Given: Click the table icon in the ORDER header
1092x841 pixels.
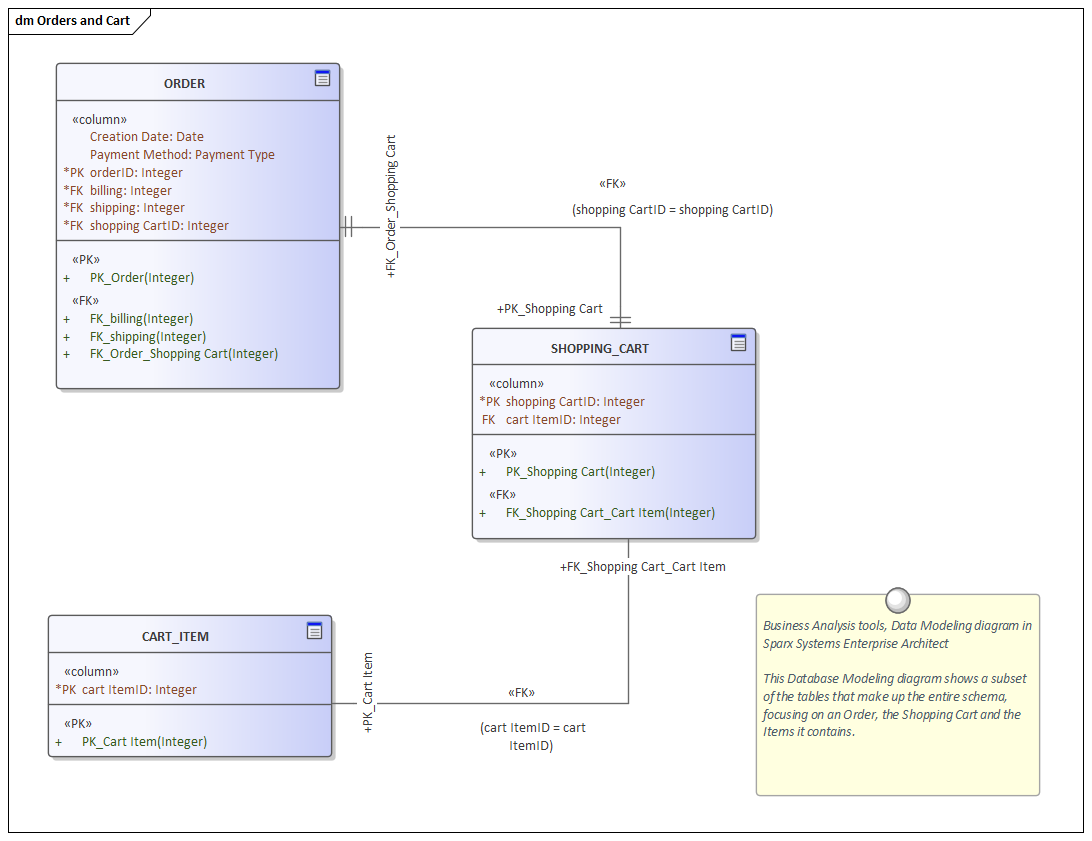Looking at the screenshot, I should (322, 79).
